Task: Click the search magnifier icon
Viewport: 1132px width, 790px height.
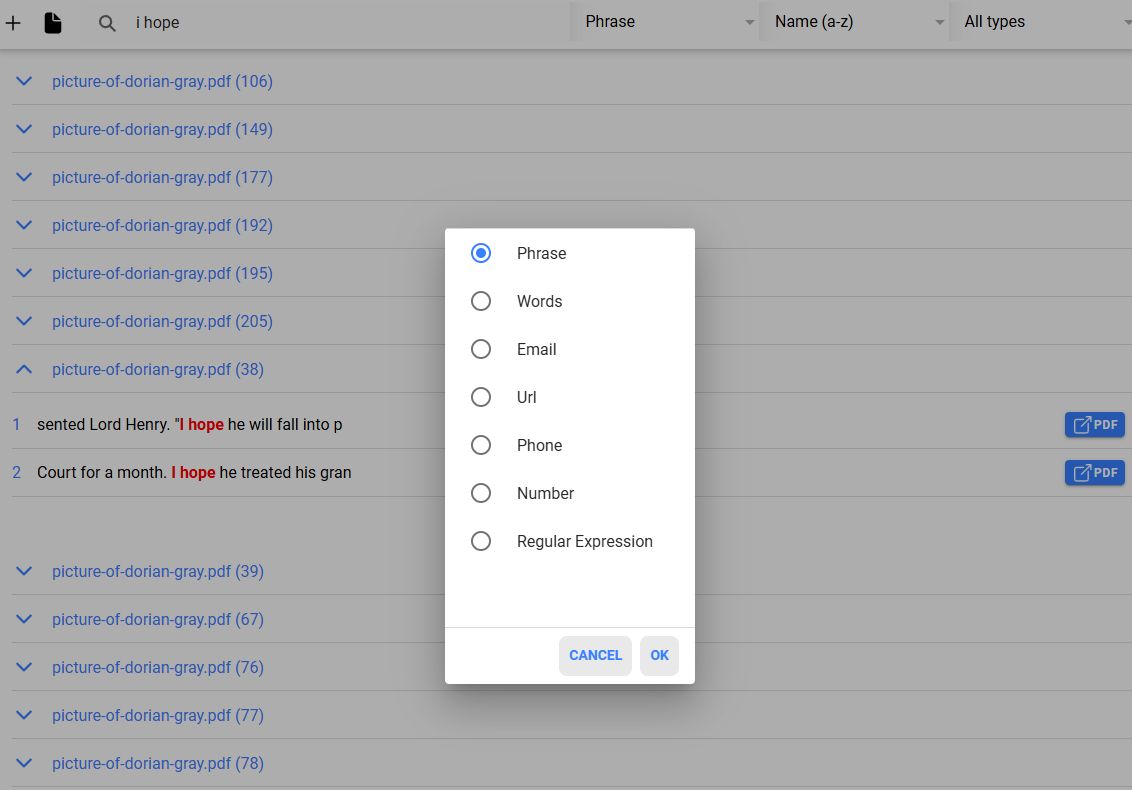Action: click(x=106, y=22)
